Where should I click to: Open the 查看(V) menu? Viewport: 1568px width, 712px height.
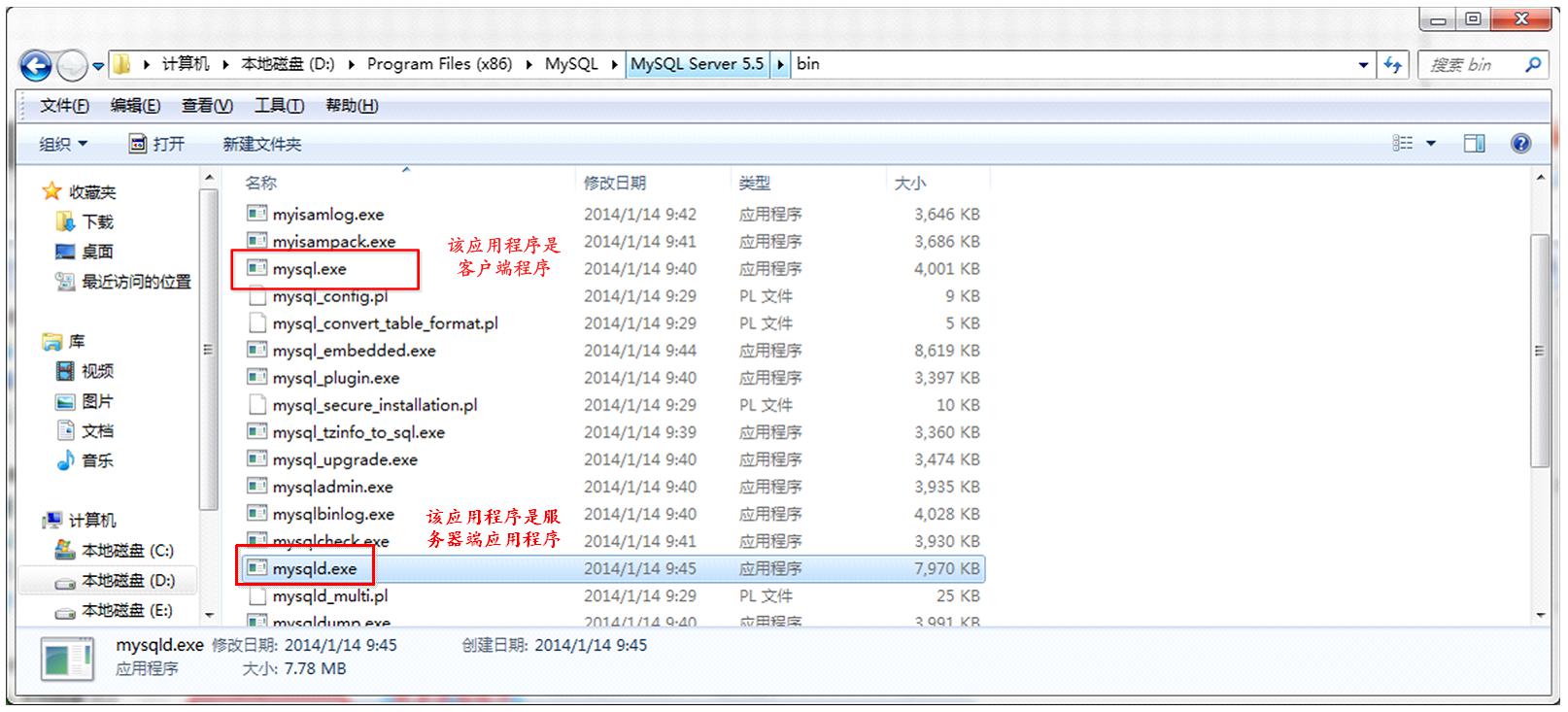pyautogui.click(x=207, y=106)
